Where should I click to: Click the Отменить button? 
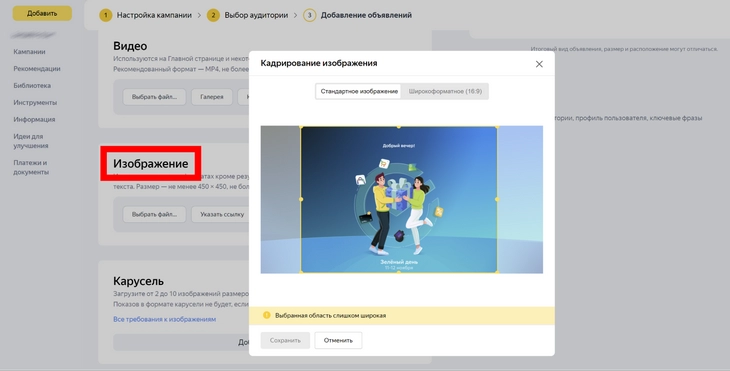338,340
